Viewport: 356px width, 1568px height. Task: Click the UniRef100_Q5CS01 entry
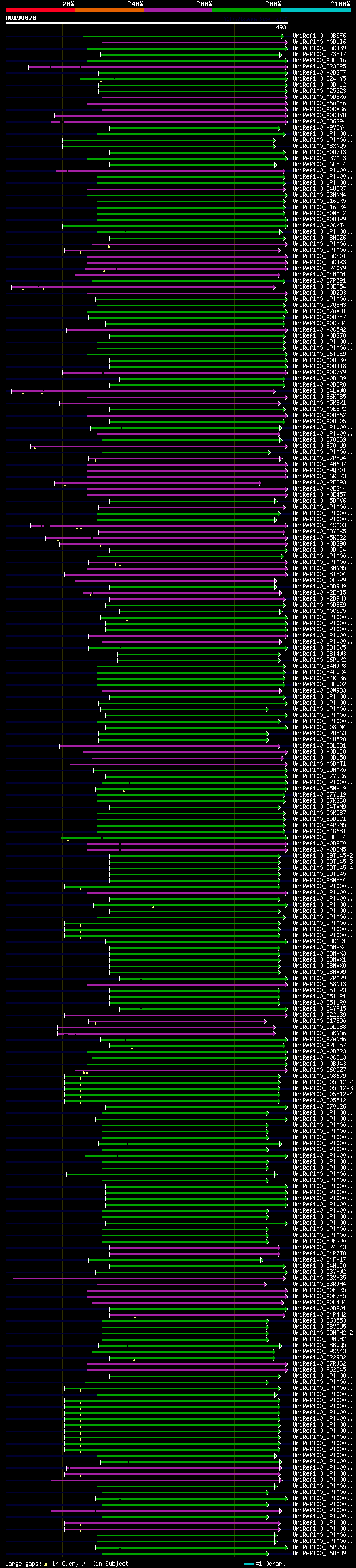click(x=319, y=256)
